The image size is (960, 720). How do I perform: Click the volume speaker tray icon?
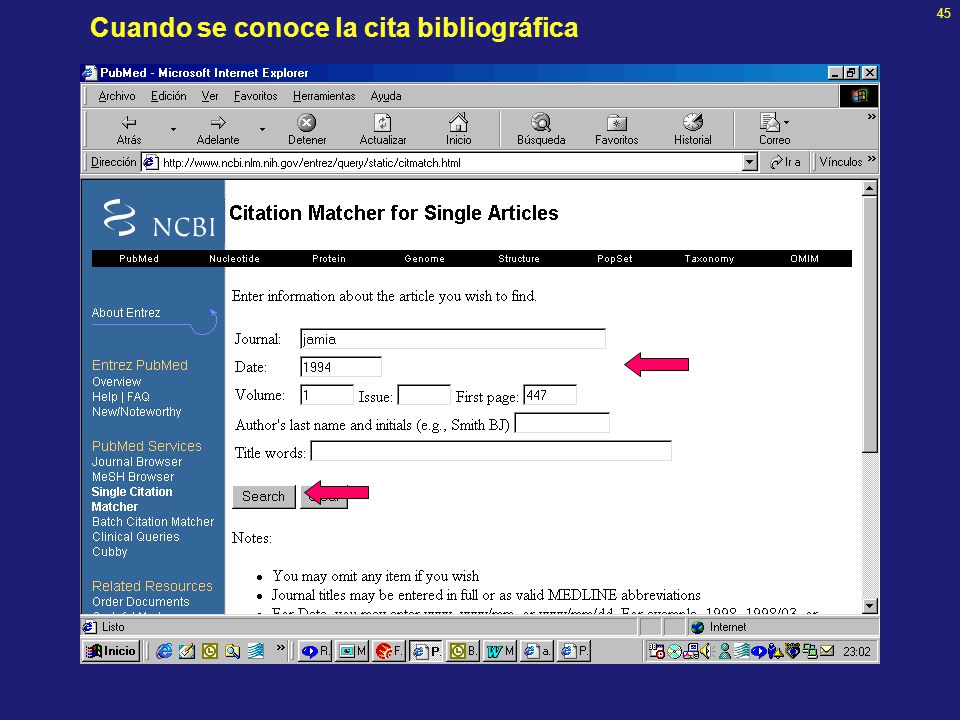point(706,651)
